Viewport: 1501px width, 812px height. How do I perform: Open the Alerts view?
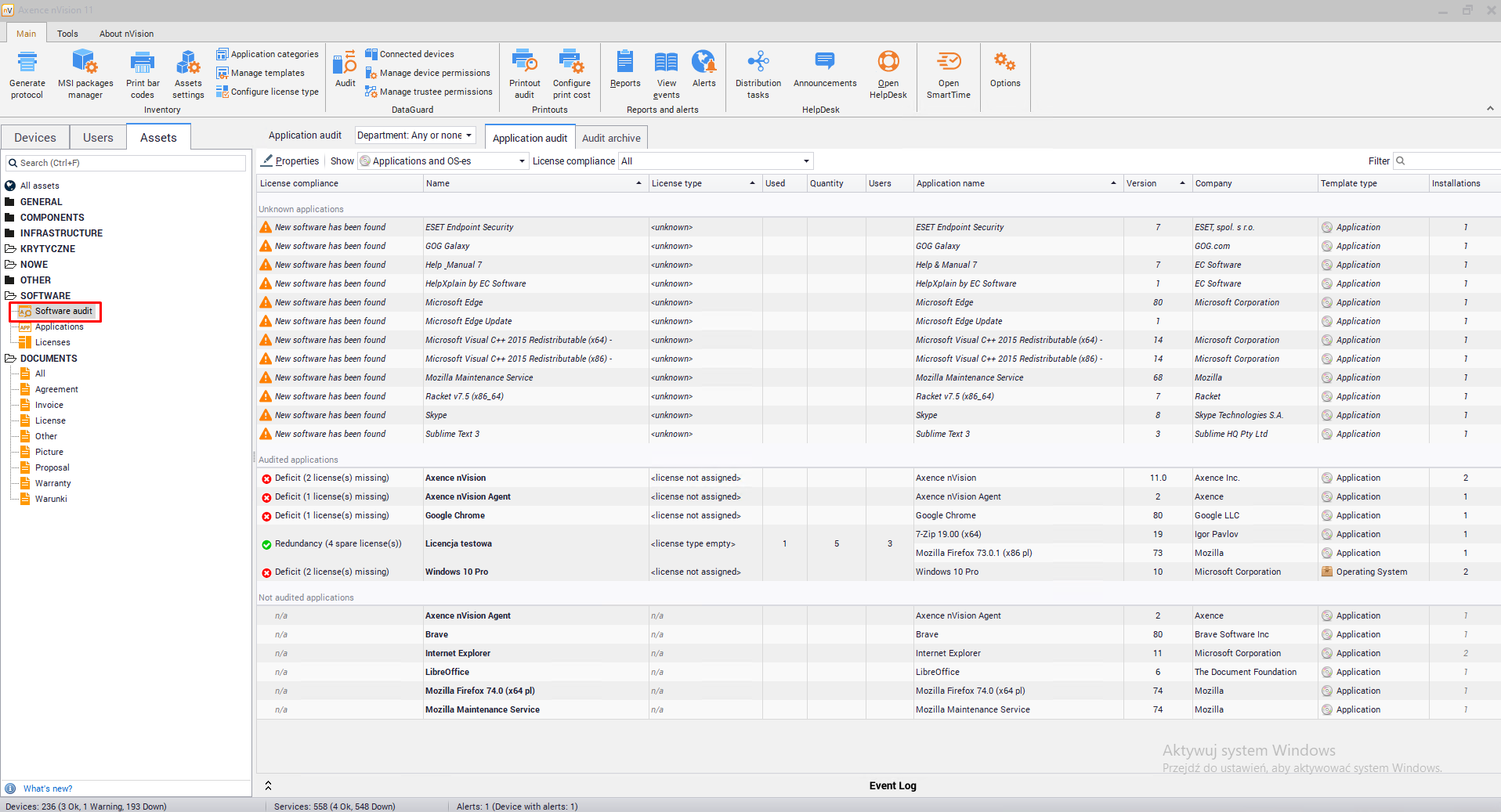(703, 69)
